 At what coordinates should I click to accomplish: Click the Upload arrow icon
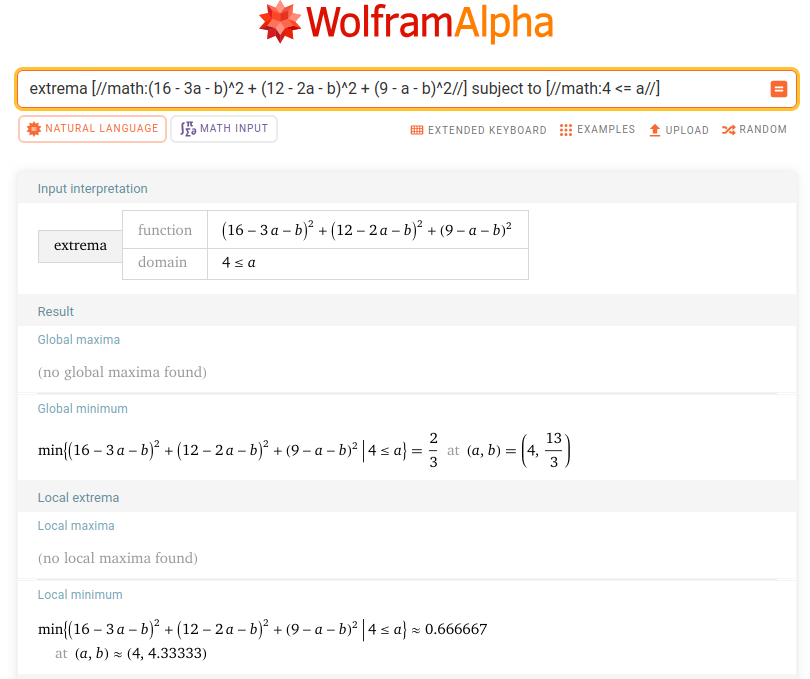(x=655, y=130)
